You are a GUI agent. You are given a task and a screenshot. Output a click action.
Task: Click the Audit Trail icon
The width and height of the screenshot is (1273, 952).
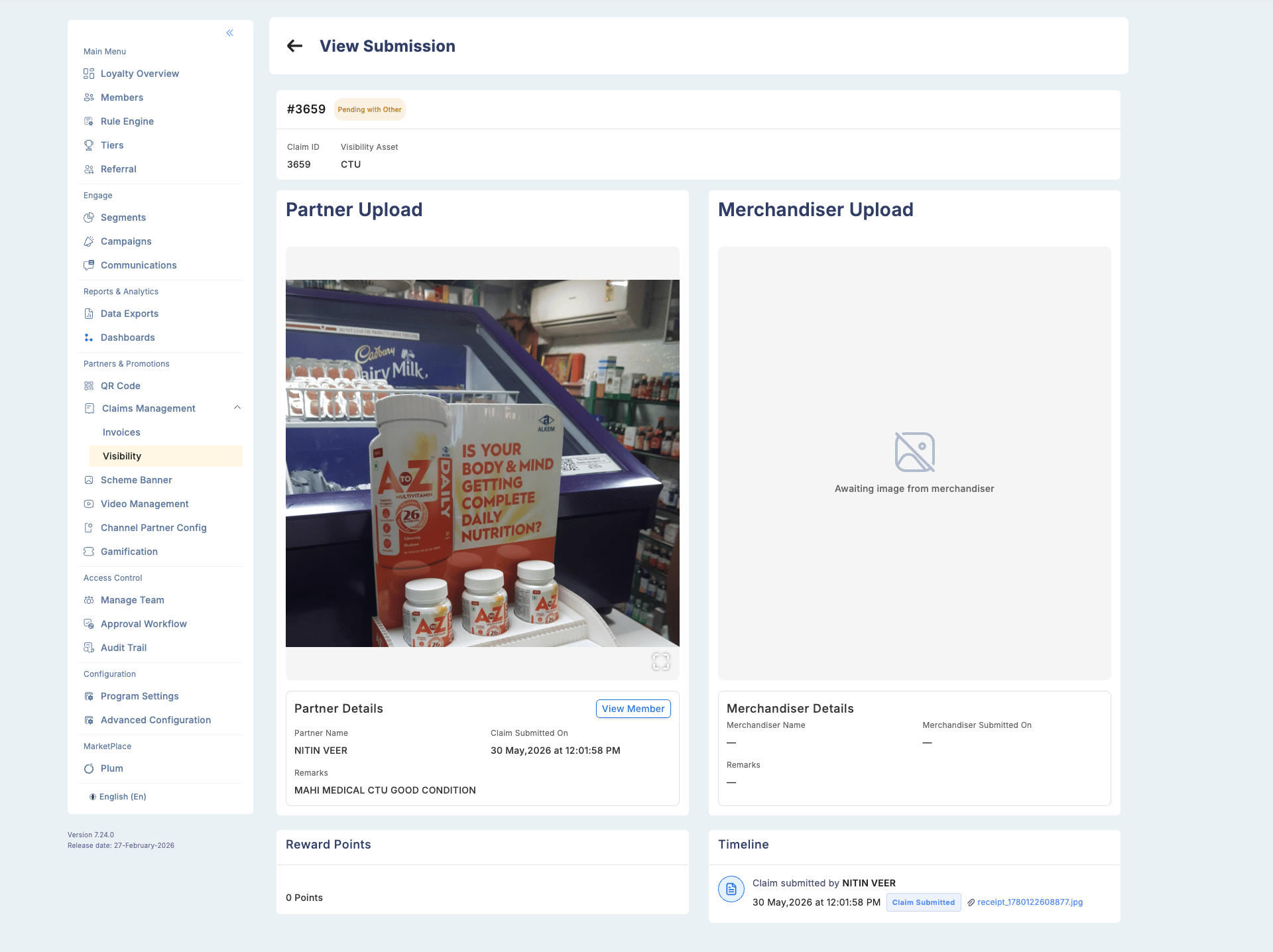pyautogui.click(x=89, y=648)
